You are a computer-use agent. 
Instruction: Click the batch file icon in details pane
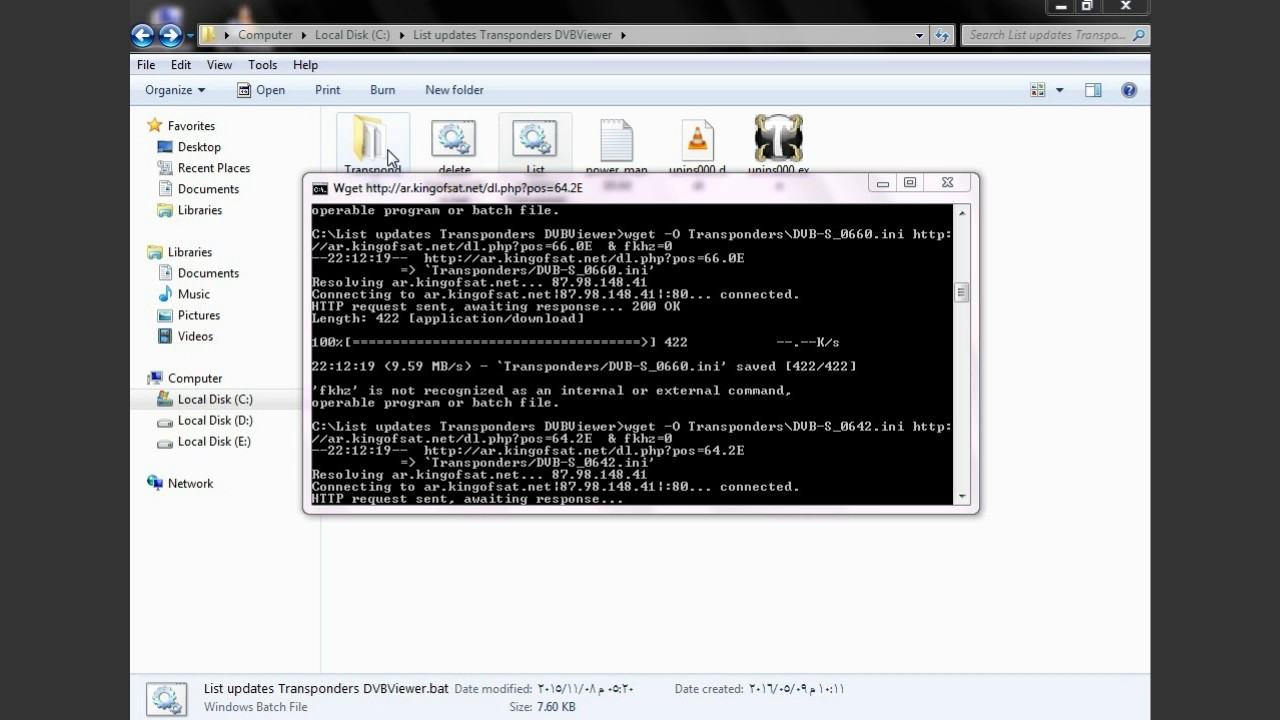[x=166, y=698]
